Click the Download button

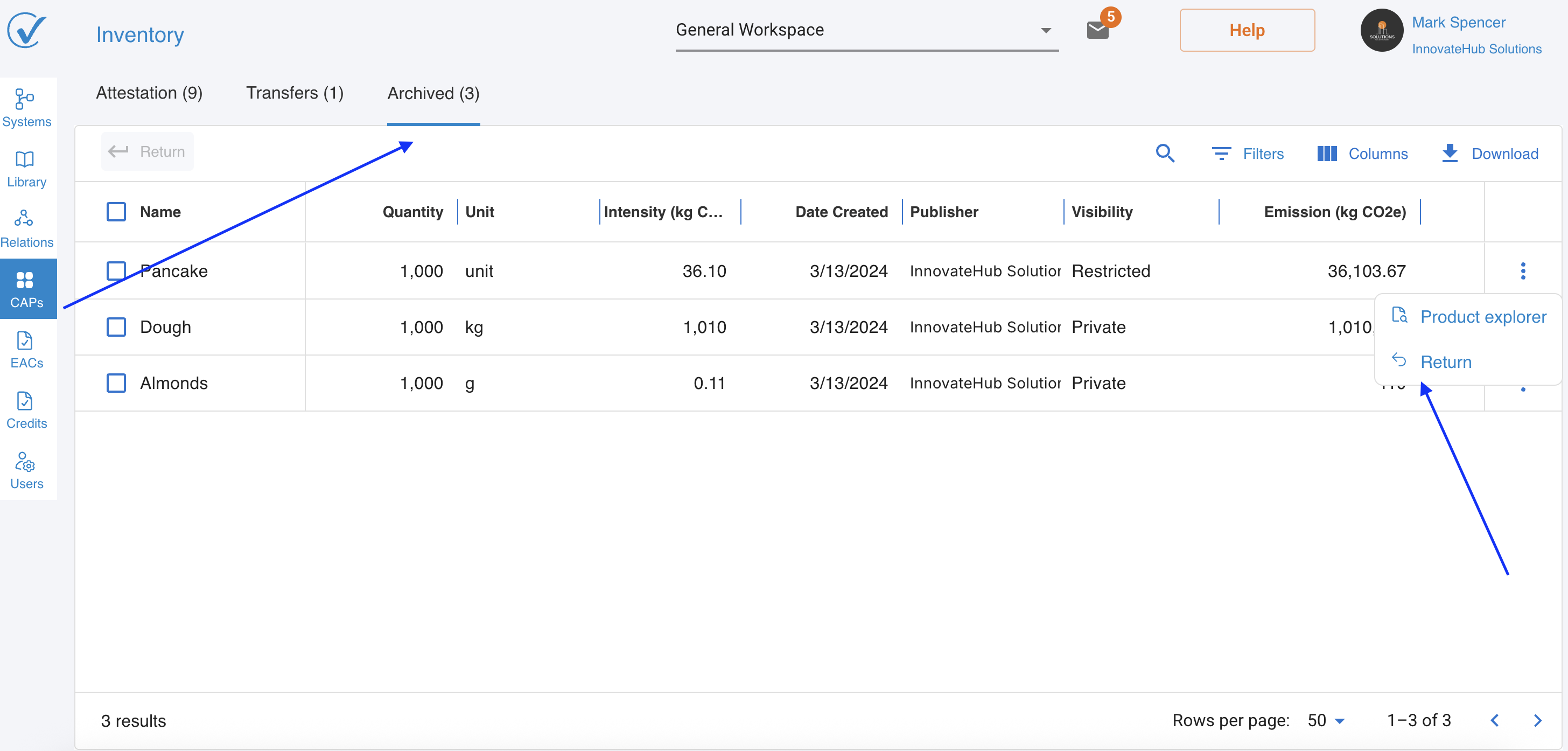[x=1489, y=154]
